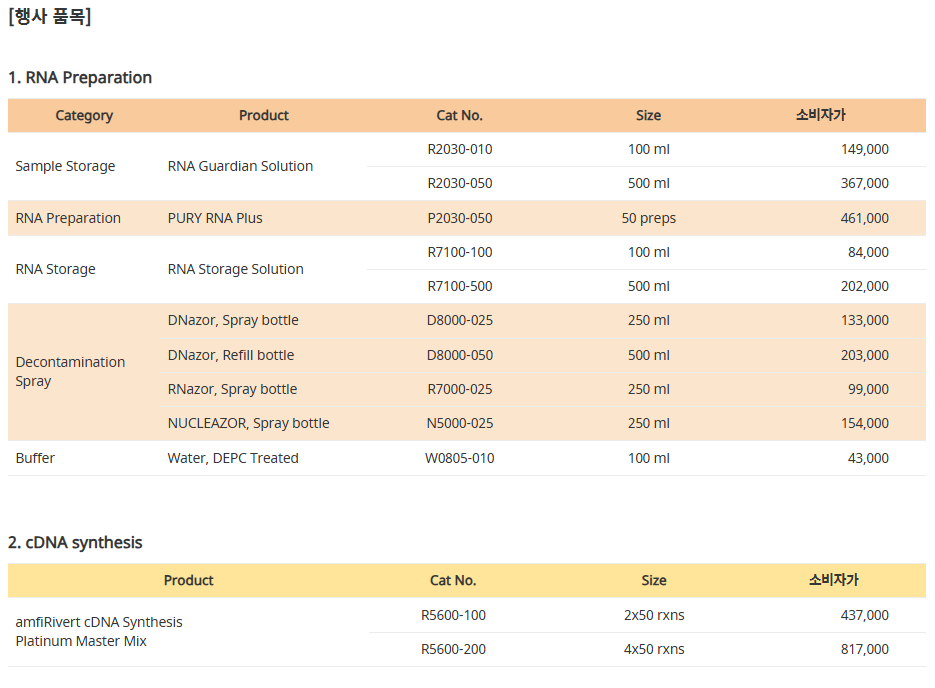Select the '50 preps' size cell
The width and height of the screenshot is (935, 688).
[649, 218]
